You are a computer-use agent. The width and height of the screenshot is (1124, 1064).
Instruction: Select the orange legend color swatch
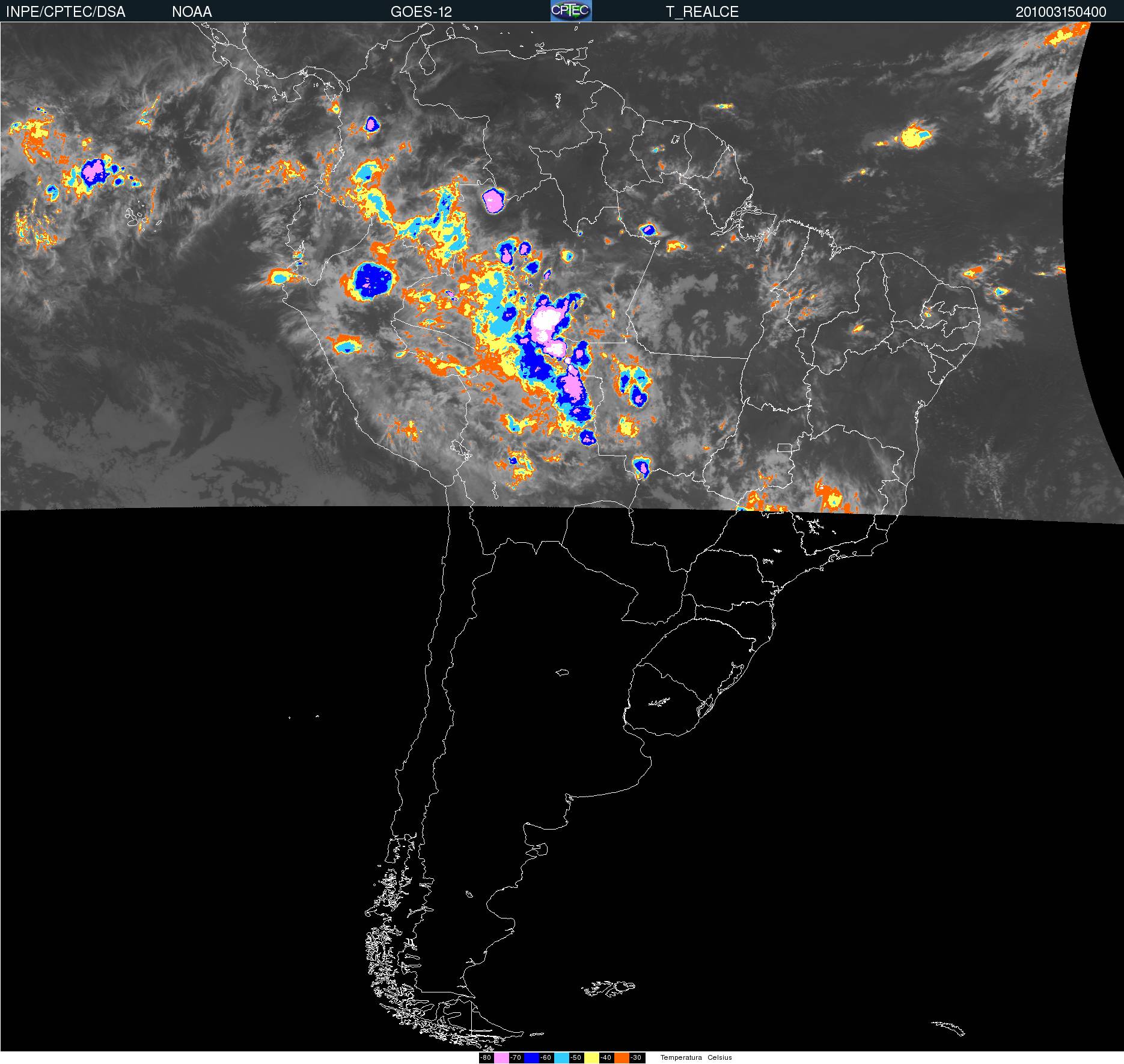622,1057
